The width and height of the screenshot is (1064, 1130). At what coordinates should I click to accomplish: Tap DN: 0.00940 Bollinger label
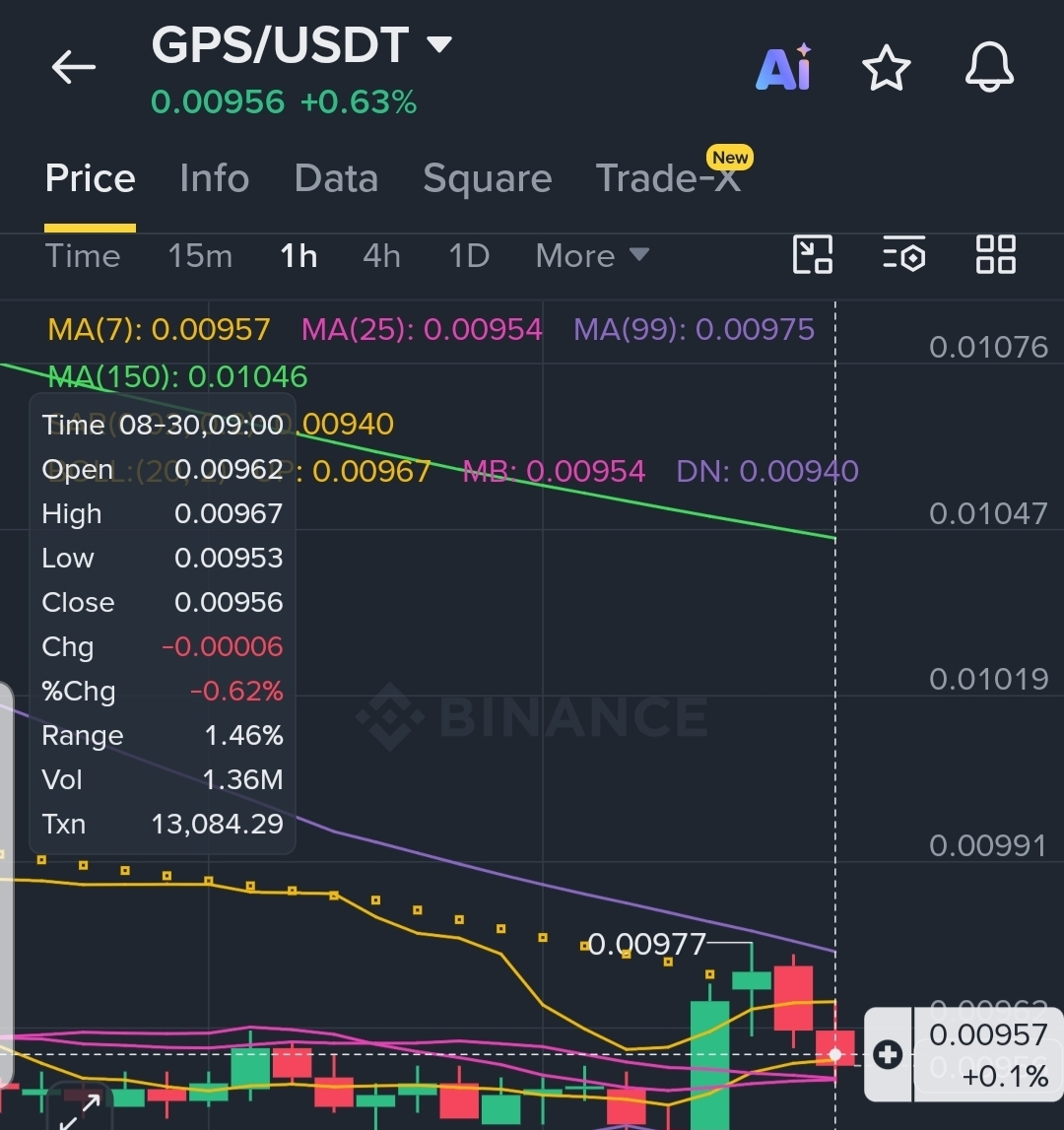point(767,471)
